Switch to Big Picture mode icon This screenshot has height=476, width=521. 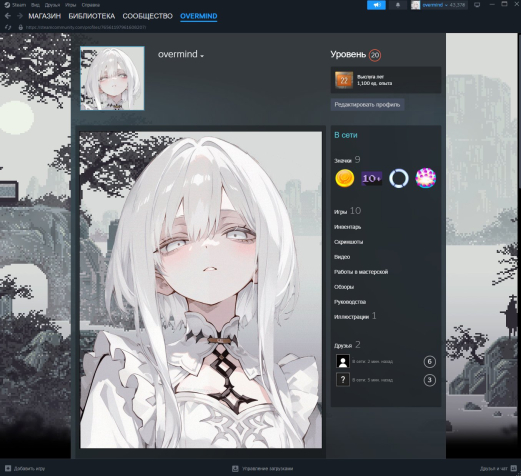coord(477,5)
